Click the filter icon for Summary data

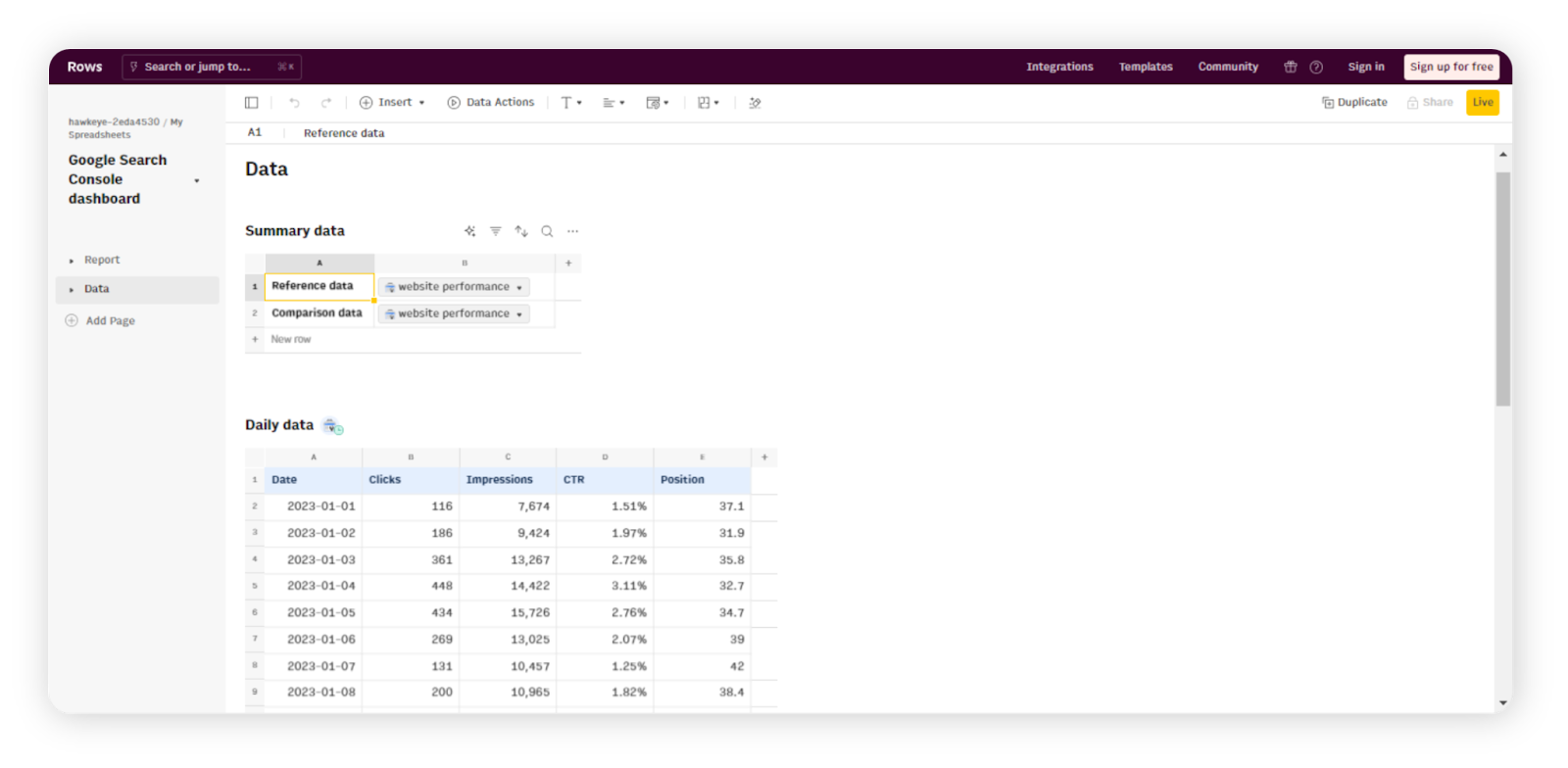point(496,231)
